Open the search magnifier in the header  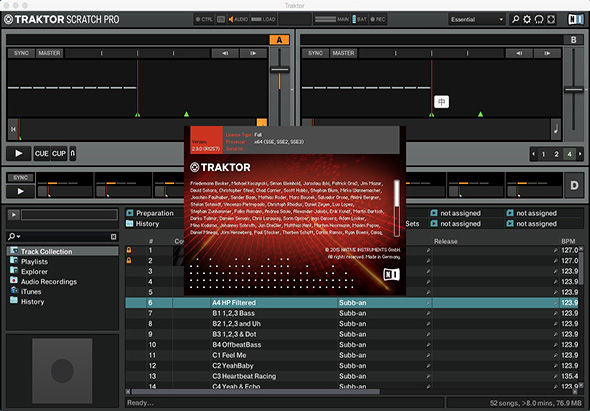(x=515, y=19)
